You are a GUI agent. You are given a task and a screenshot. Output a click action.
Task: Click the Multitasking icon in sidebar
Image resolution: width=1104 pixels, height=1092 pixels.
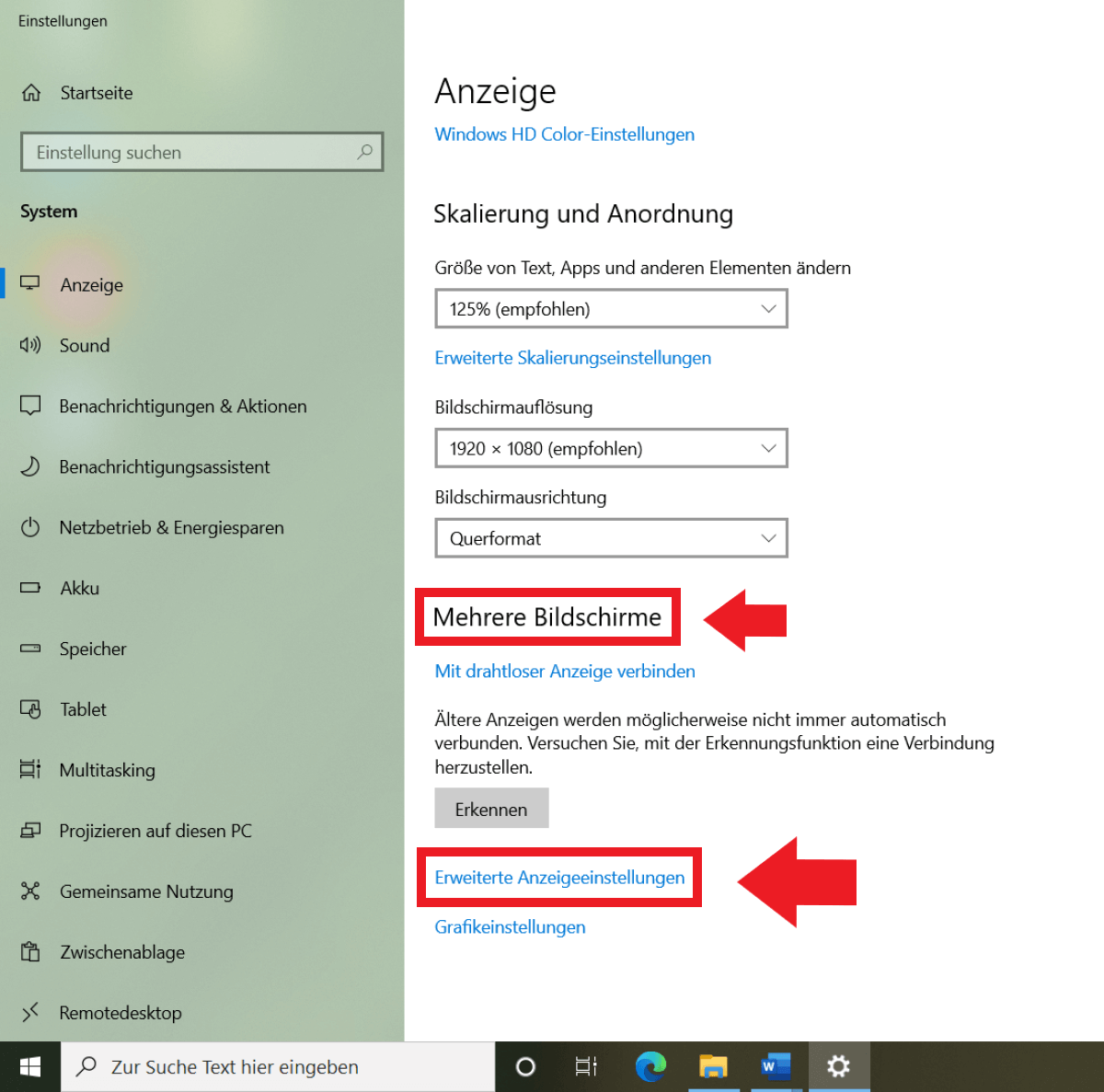click(x=30, y=769)
